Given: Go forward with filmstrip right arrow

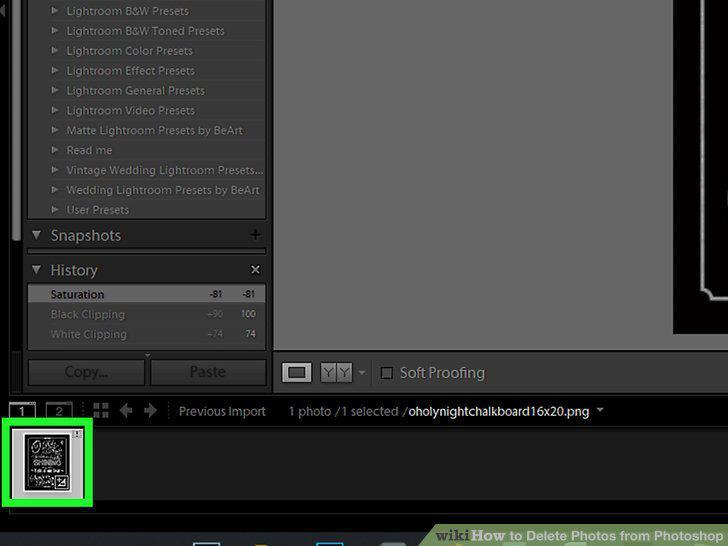Looking at the screenshot, I should [x=150, y=410].
